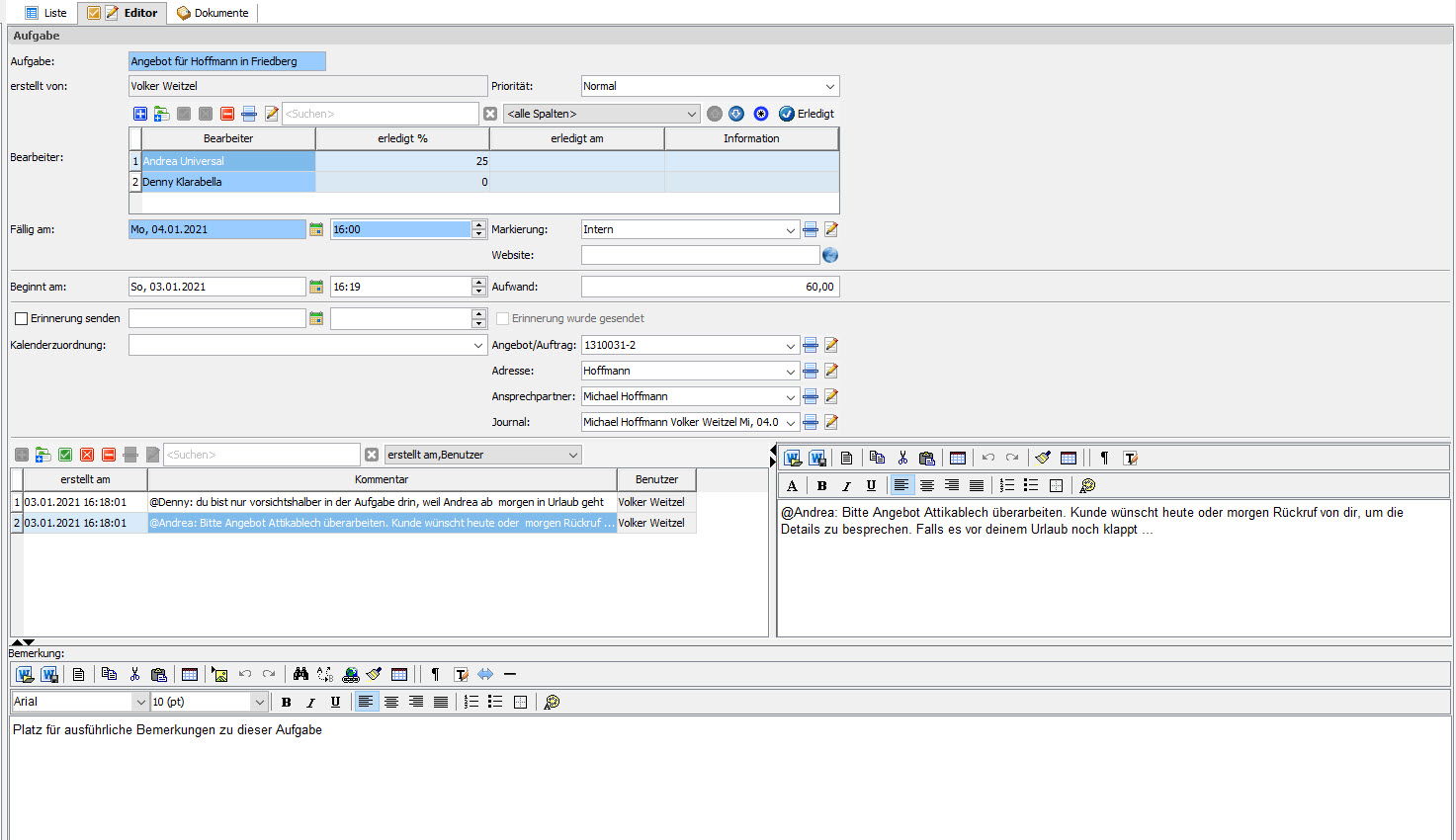Click scissors cut icon in Bemerkung toolbar
The image size is (1456, 840).
(x=134, y=674)
